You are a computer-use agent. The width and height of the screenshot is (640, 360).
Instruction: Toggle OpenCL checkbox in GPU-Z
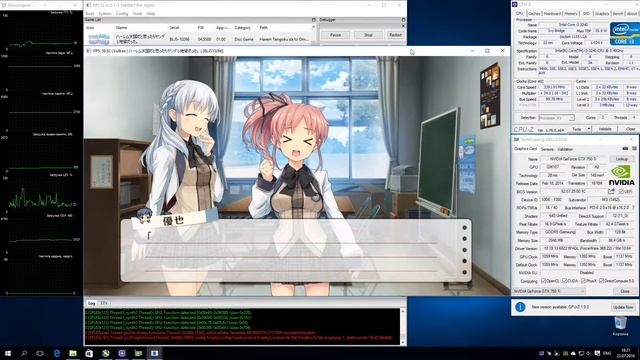pos(543,281)
